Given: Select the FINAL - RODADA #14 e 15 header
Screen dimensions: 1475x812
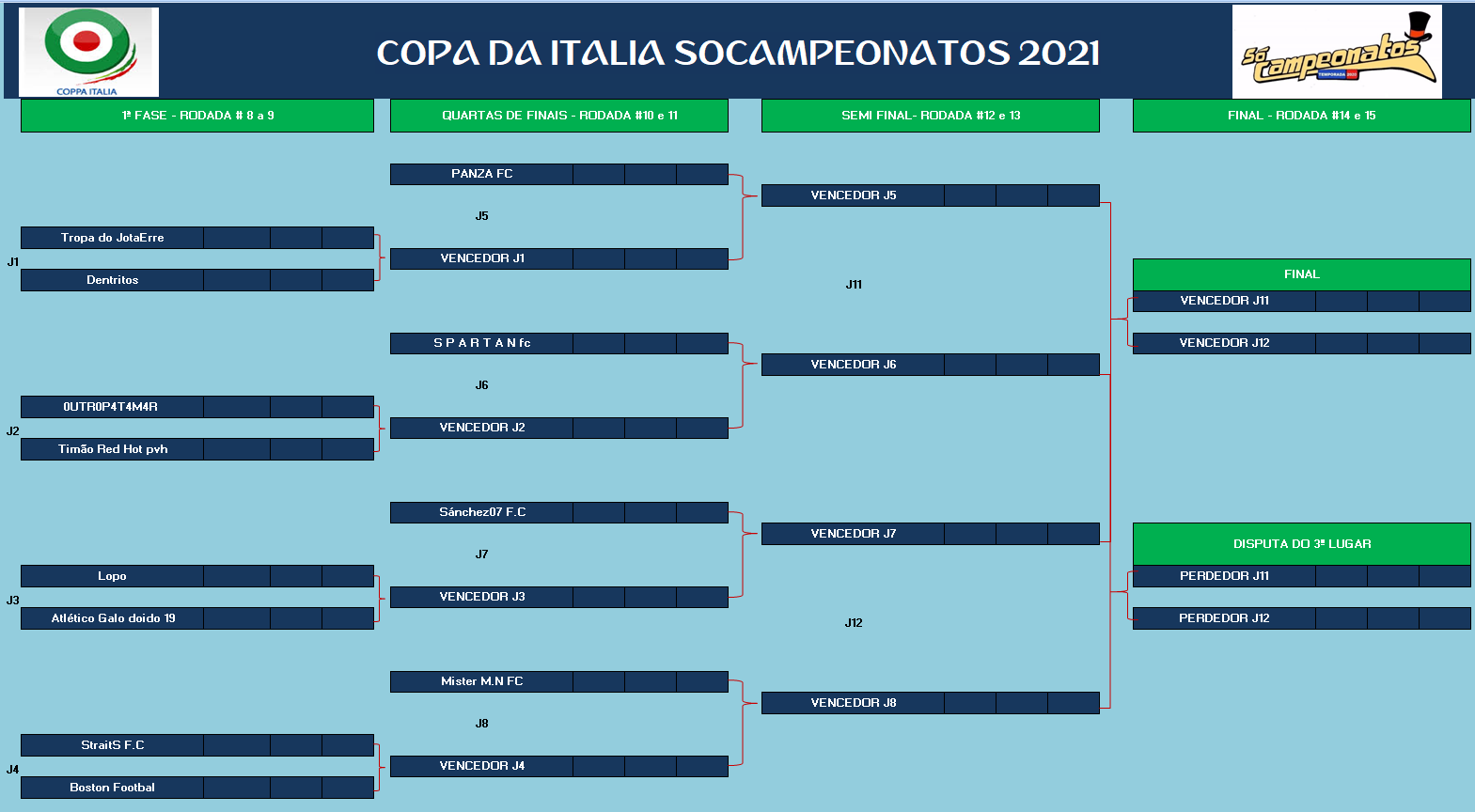Looking at the screenshot, I should tap(1301, 116).
